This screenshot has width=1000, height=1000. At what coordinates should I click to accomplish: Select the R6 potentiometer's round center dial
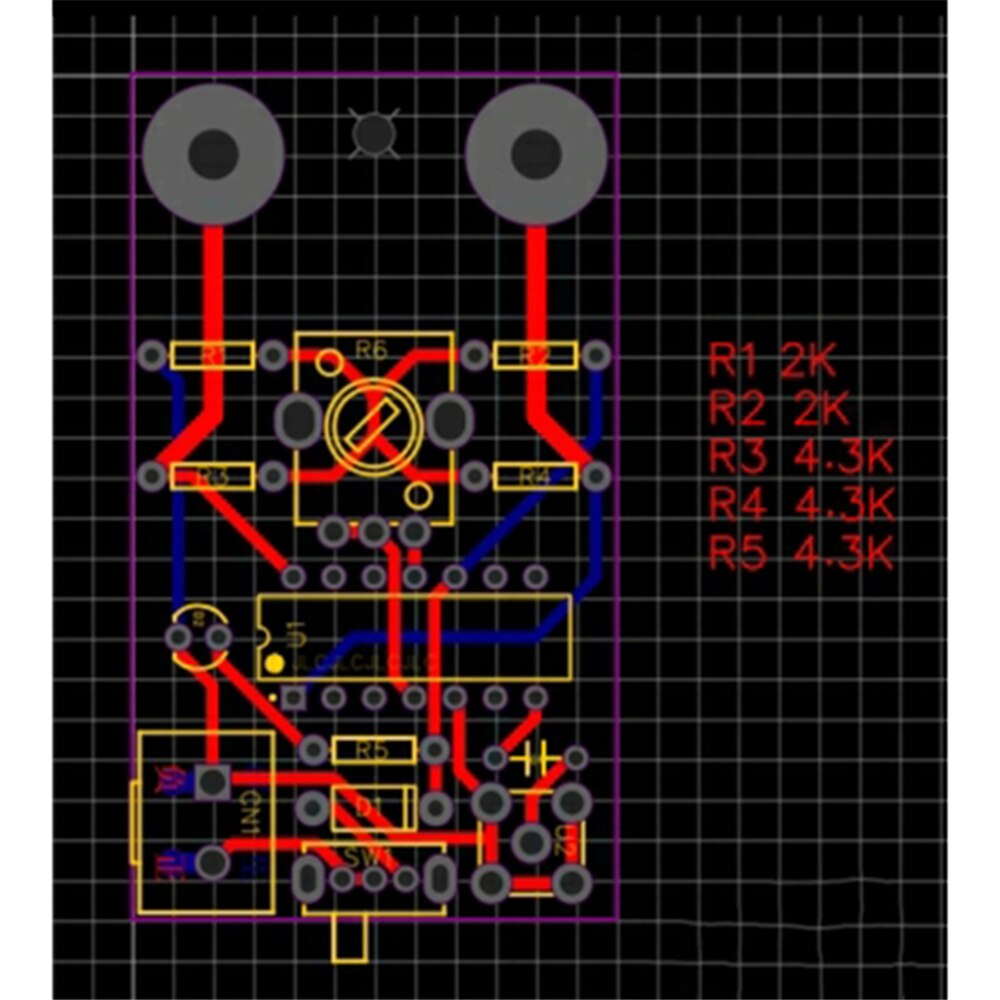coord(372,423)
